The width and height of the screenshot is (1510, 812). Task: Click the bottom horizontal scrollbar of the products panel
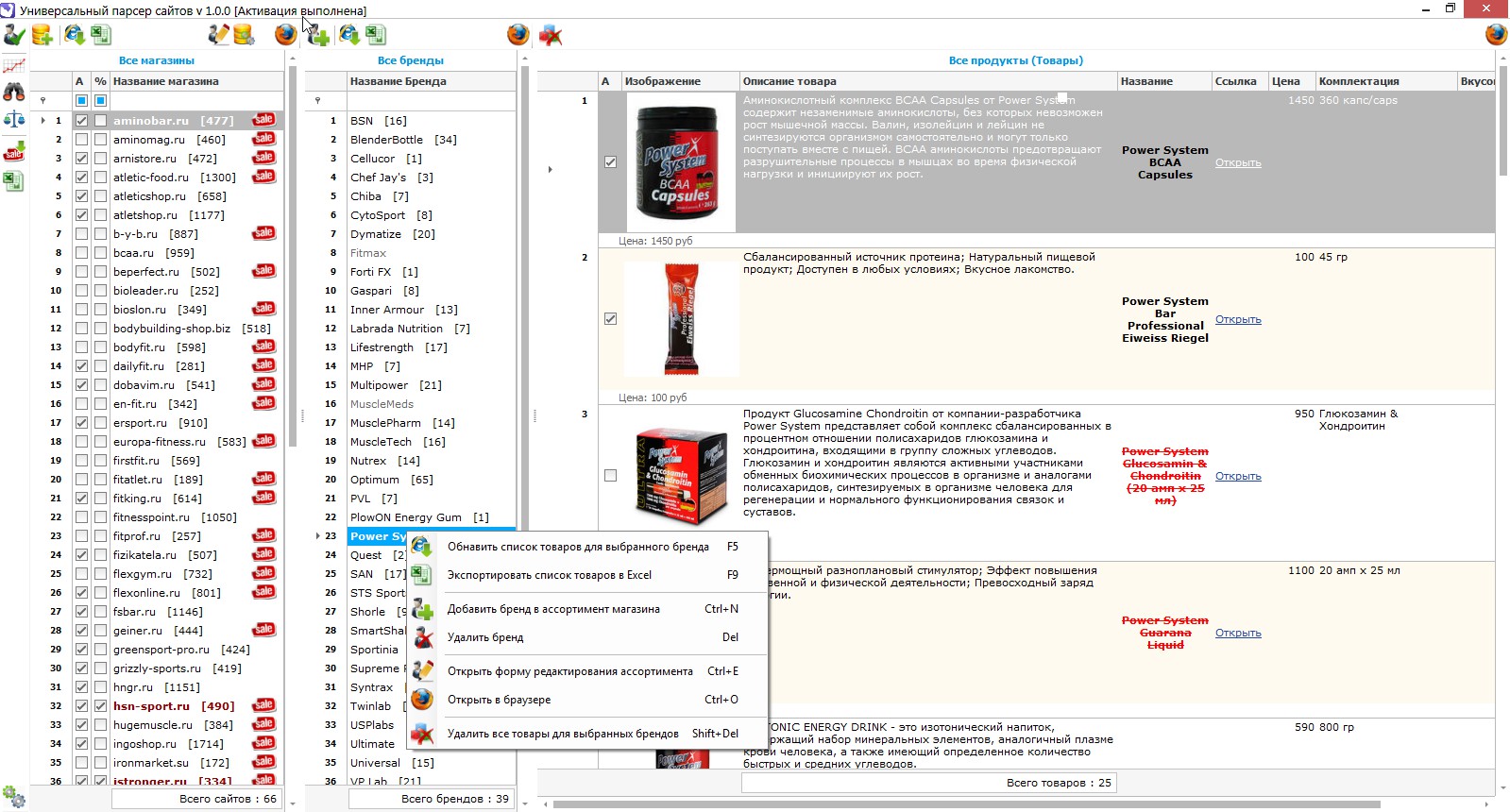[x=967, y=804]
